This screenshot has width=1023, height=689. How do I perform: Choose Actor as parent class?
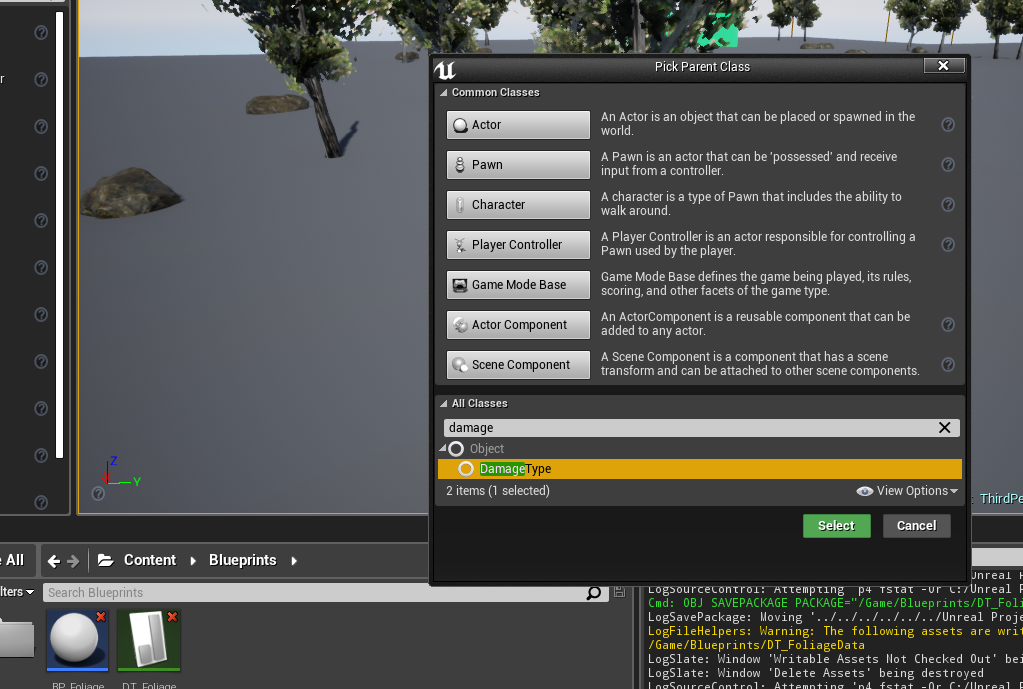click(x=518, y=125)
